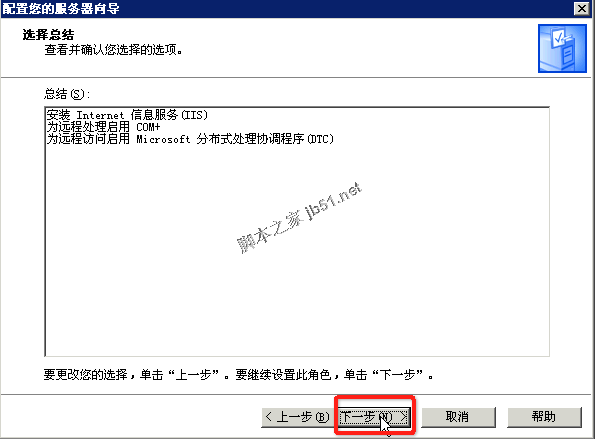The width and height of the screenshot is (595, 439).
Task: Click the 总结(S): label
Action: click(x=67, y=94)
